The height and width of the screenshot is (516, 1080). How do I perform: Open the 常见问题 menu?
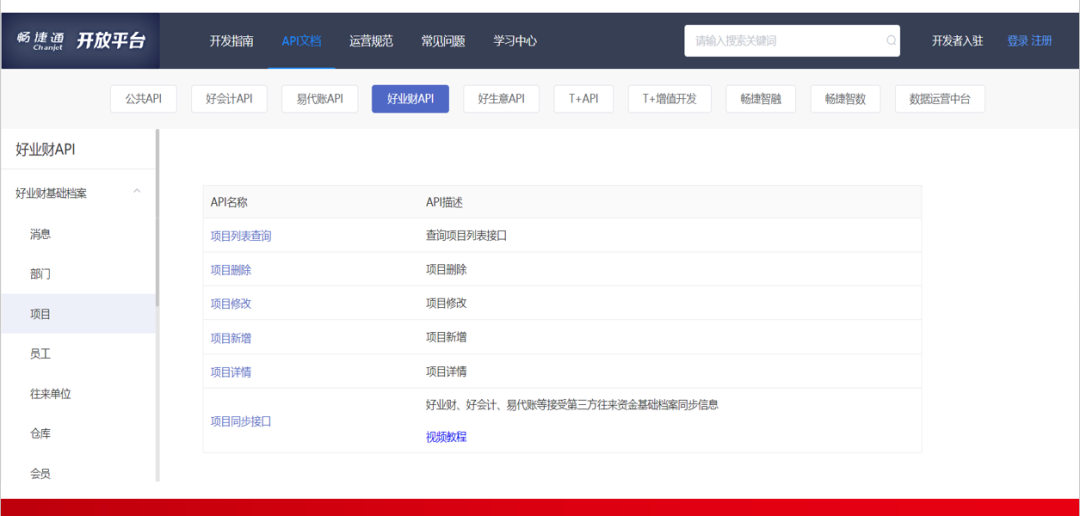443,41
